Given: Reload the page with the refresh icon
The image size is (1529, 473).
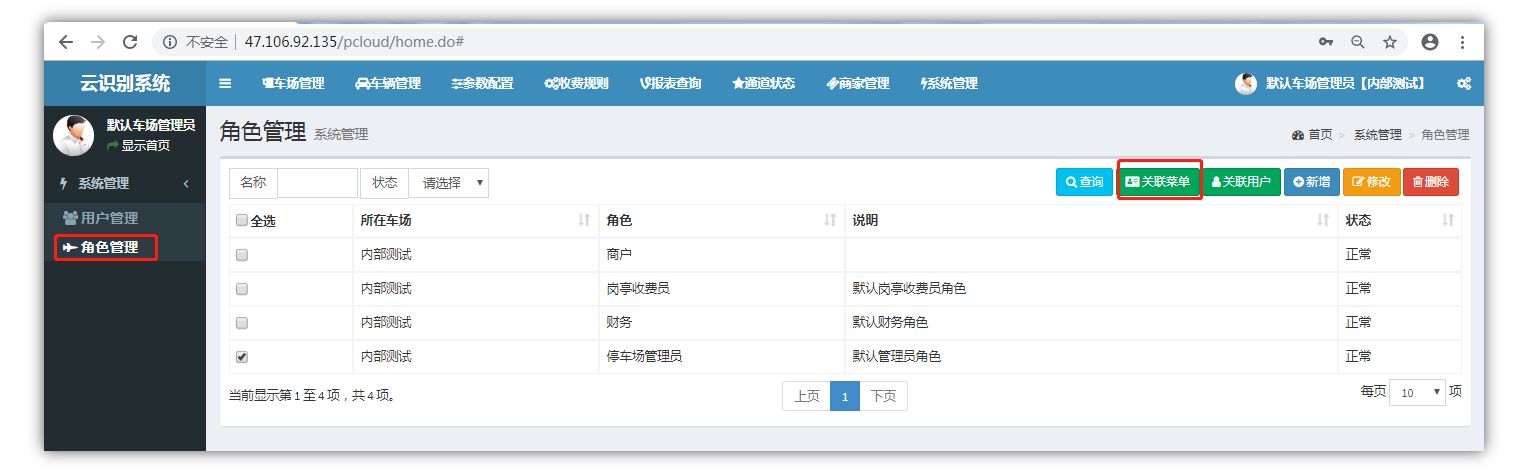Looking at the screenshot, I should tap(130, 42).
